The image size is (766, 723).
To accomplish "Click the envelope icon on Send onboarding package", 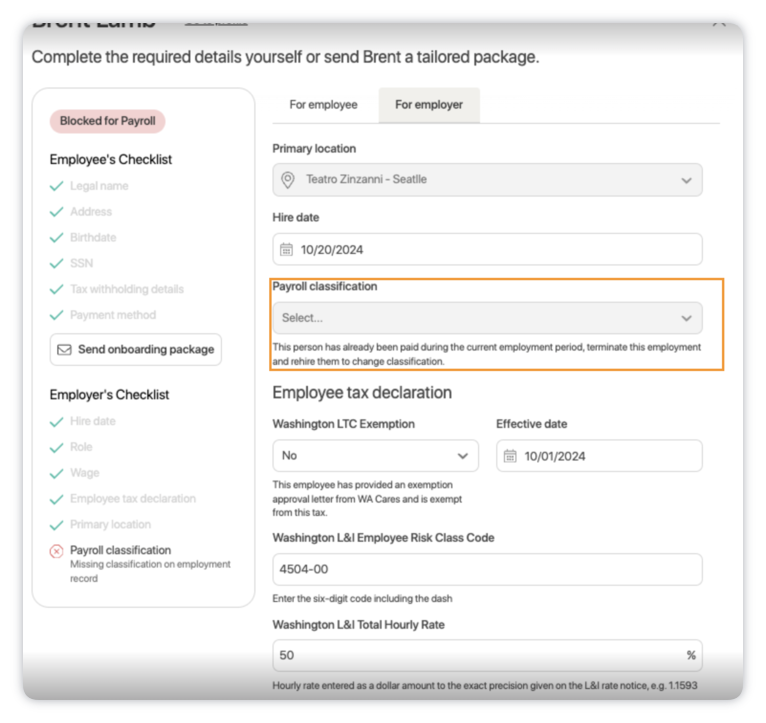I will click(64, 350).
